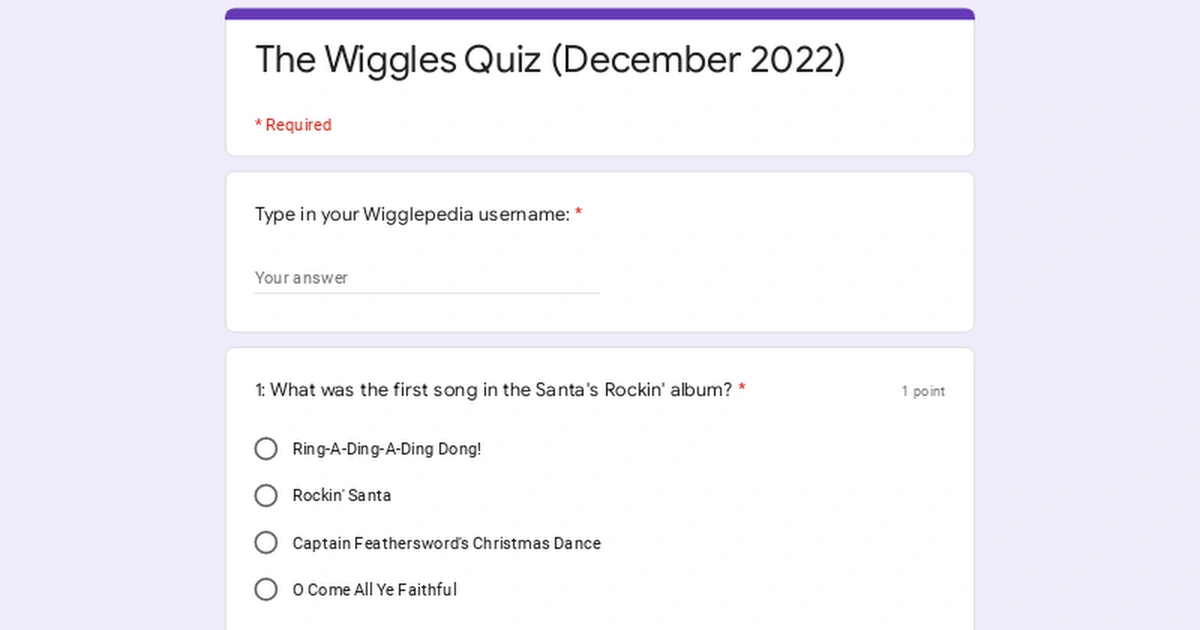This screenshot has width=1200, height=630.
Task: Click the red asterisk beside the username prompt
Action: pos(578,212)
